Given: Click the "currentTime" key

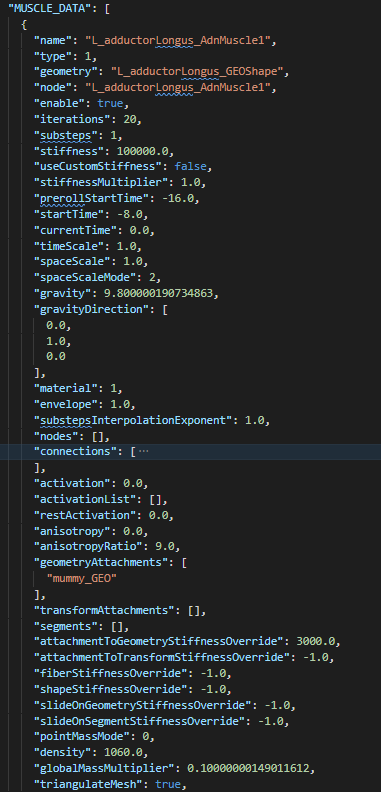Looking at the screenshot, I should (x=75, y=229).
